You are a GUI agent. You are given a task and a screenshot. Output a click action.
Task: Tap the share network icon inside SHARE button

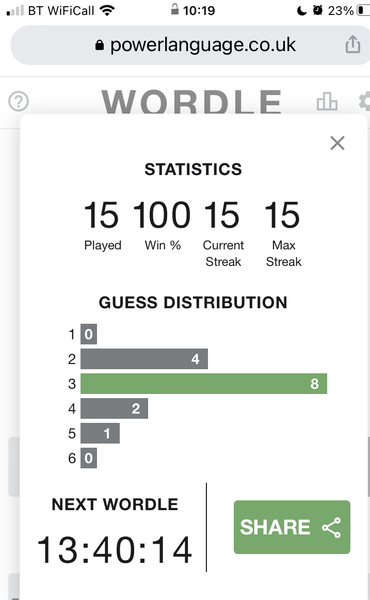331,528
